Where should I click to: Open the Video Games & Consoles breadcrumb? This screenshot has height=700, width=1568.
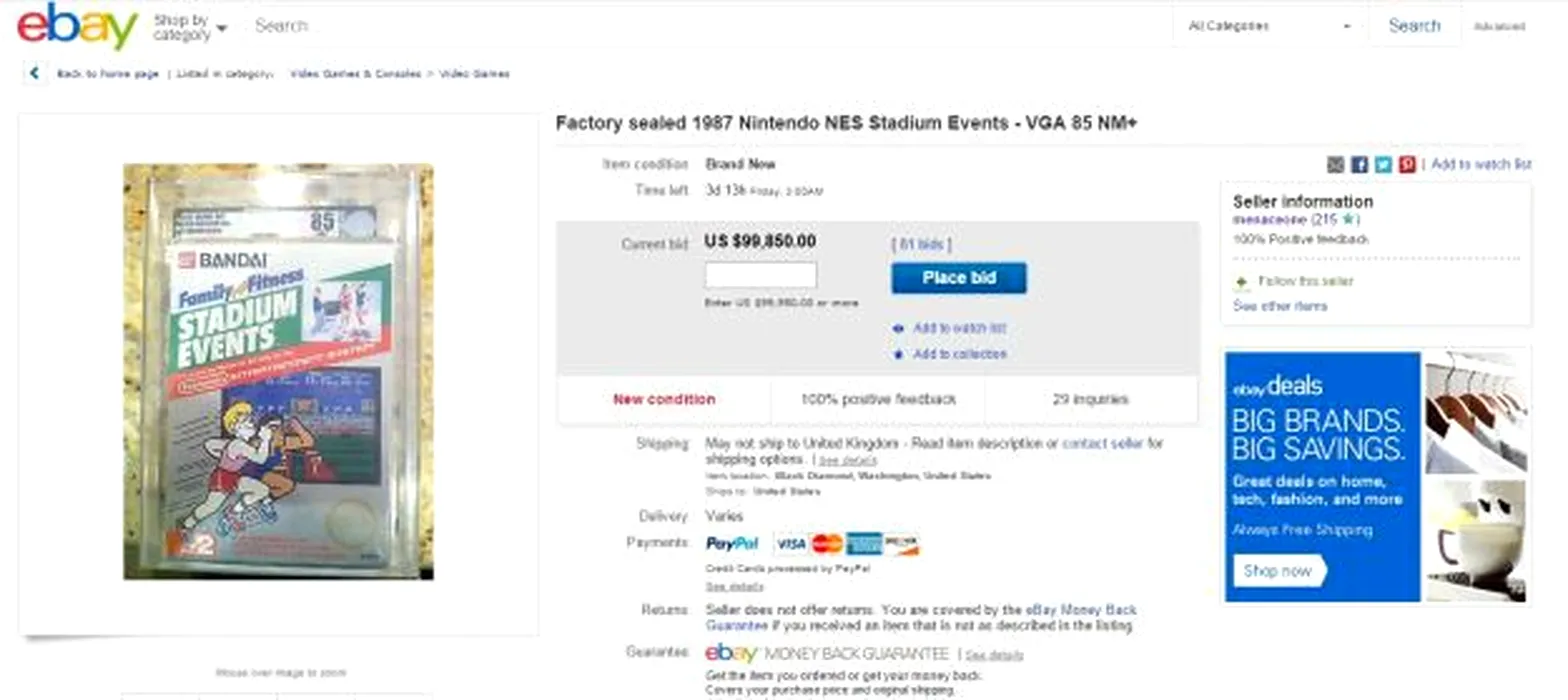pos(355,74)
